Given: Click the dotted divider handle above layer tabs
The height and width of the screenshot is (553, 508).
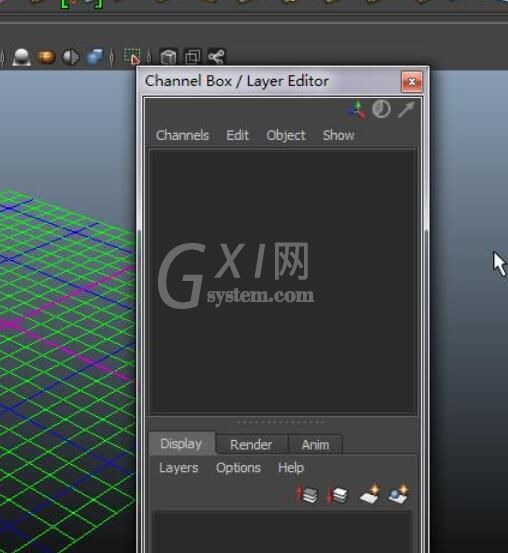Looking at the screenshot, I should 281,422.
